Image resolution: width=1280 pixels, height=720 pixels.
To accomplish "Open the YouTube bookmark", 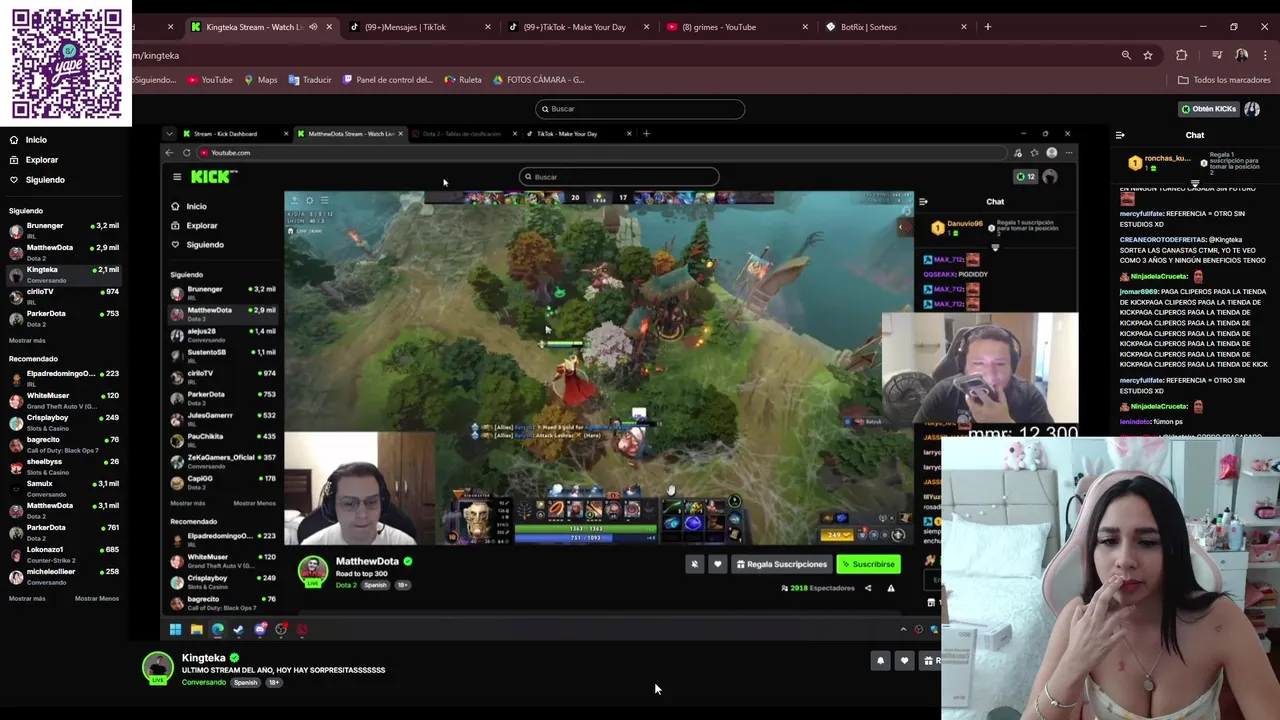I will pos(210,80).
